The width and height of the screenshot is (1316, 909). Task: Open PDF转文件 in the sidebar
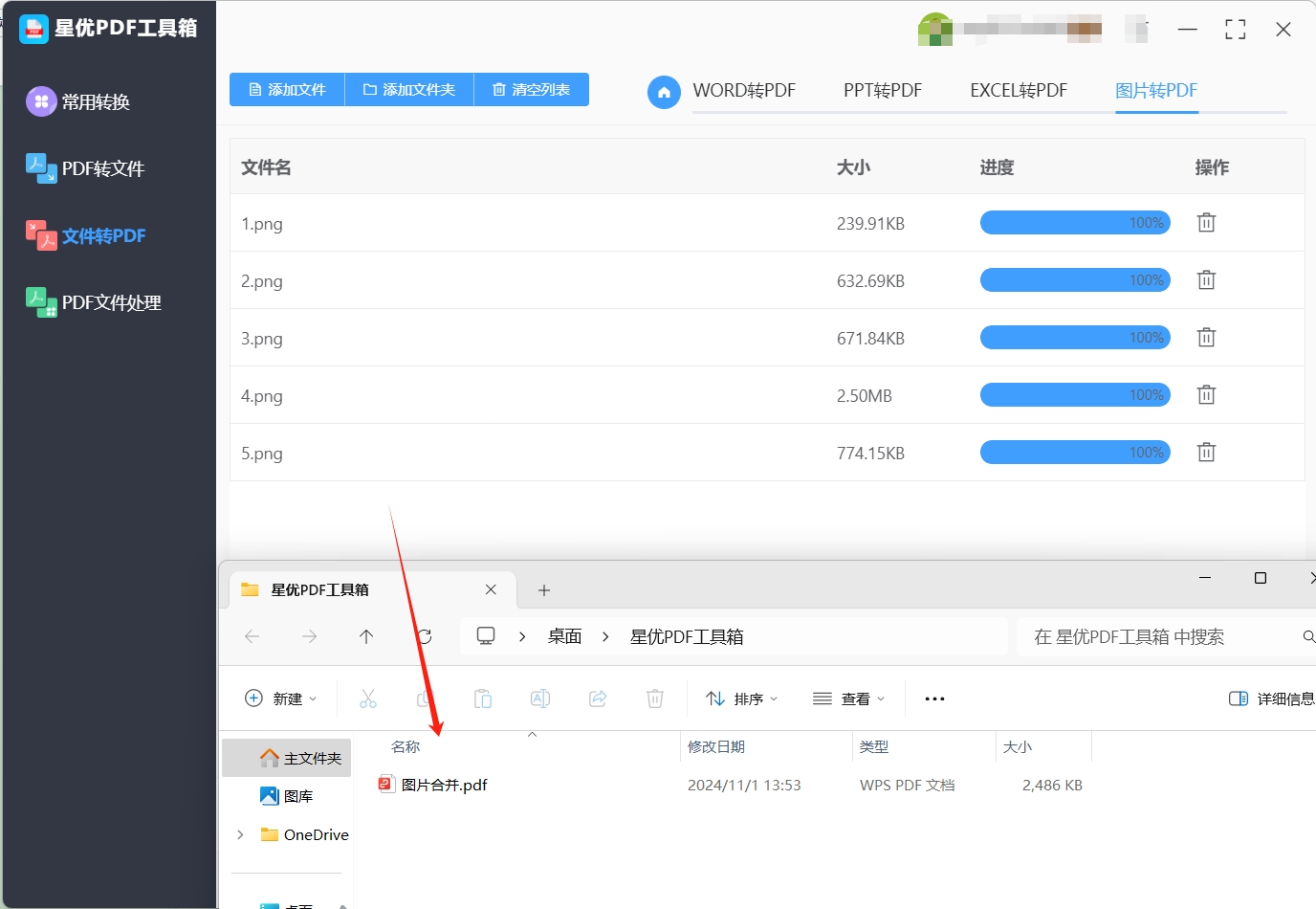click(x=85, y=168)
